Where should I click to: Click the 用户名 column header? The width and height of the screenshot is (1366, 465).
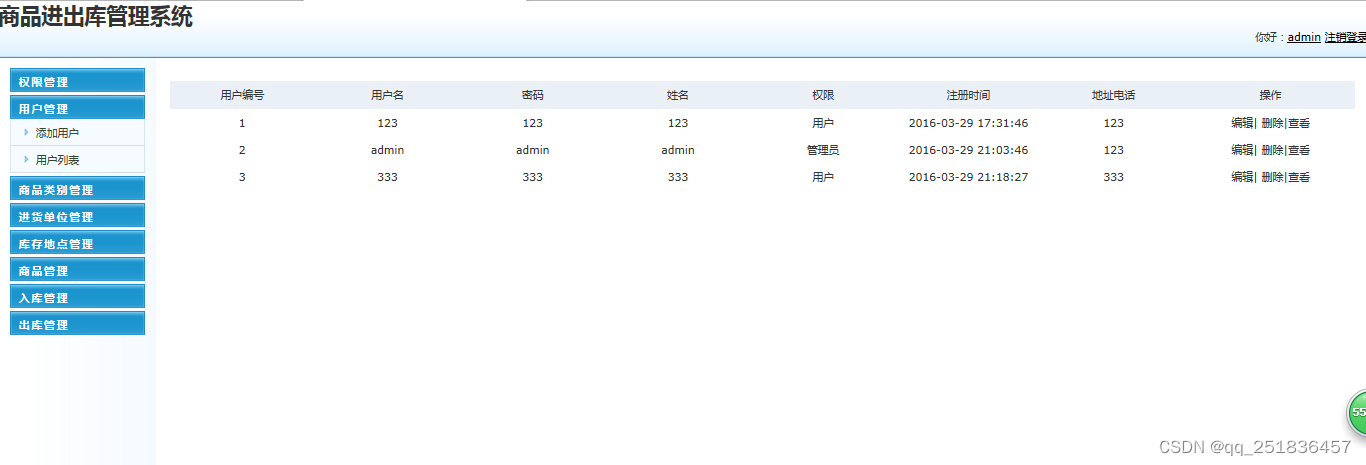pyautogui.click(x=387, y=95)
